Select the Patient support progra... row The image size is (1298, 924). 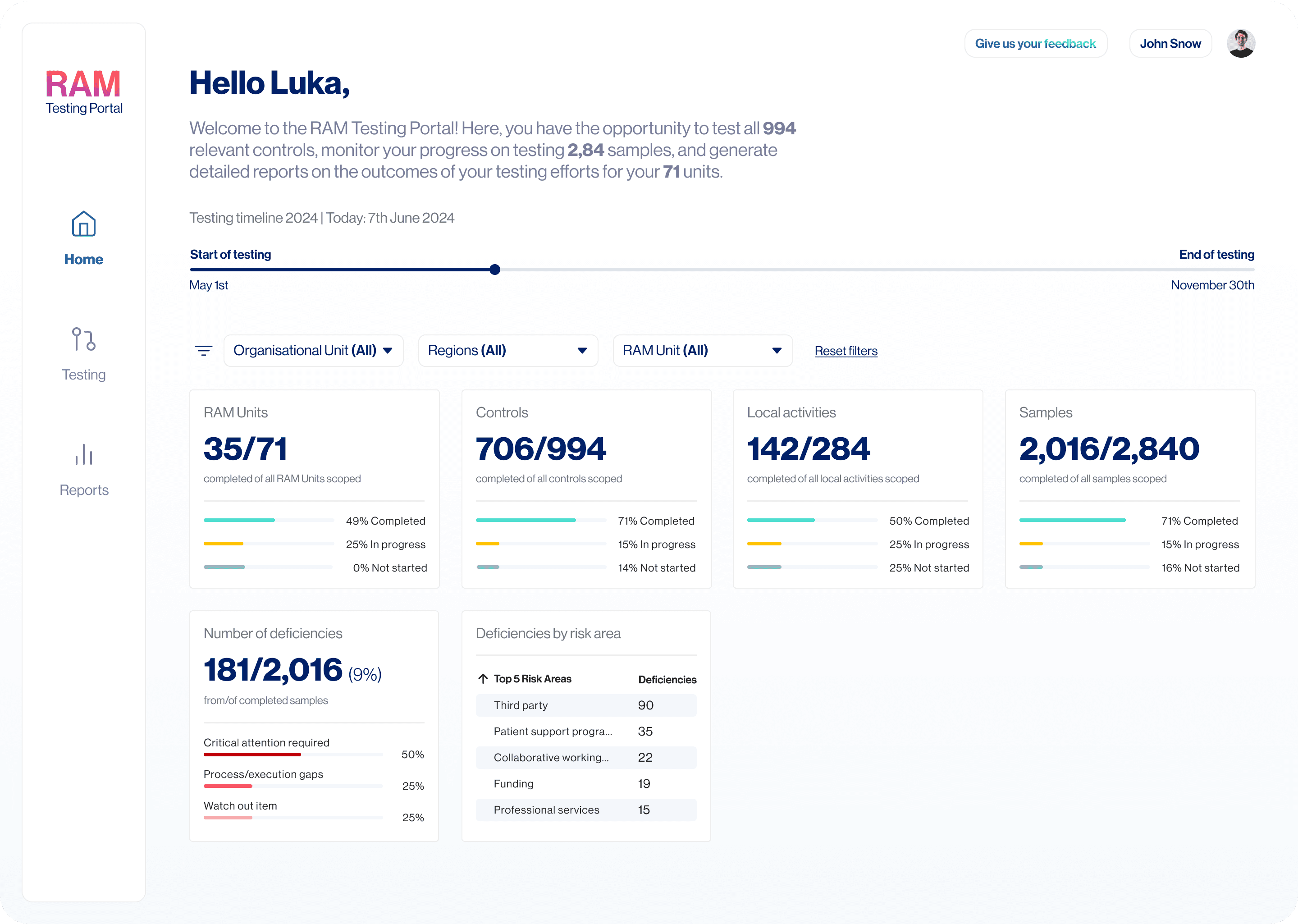[586, 731]
